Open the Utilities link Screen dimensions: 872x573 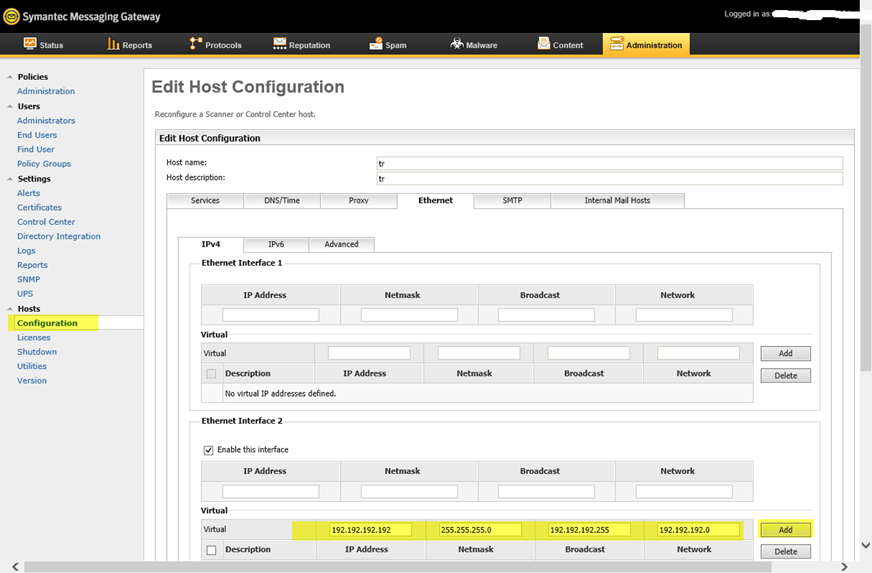coord(32,367)
